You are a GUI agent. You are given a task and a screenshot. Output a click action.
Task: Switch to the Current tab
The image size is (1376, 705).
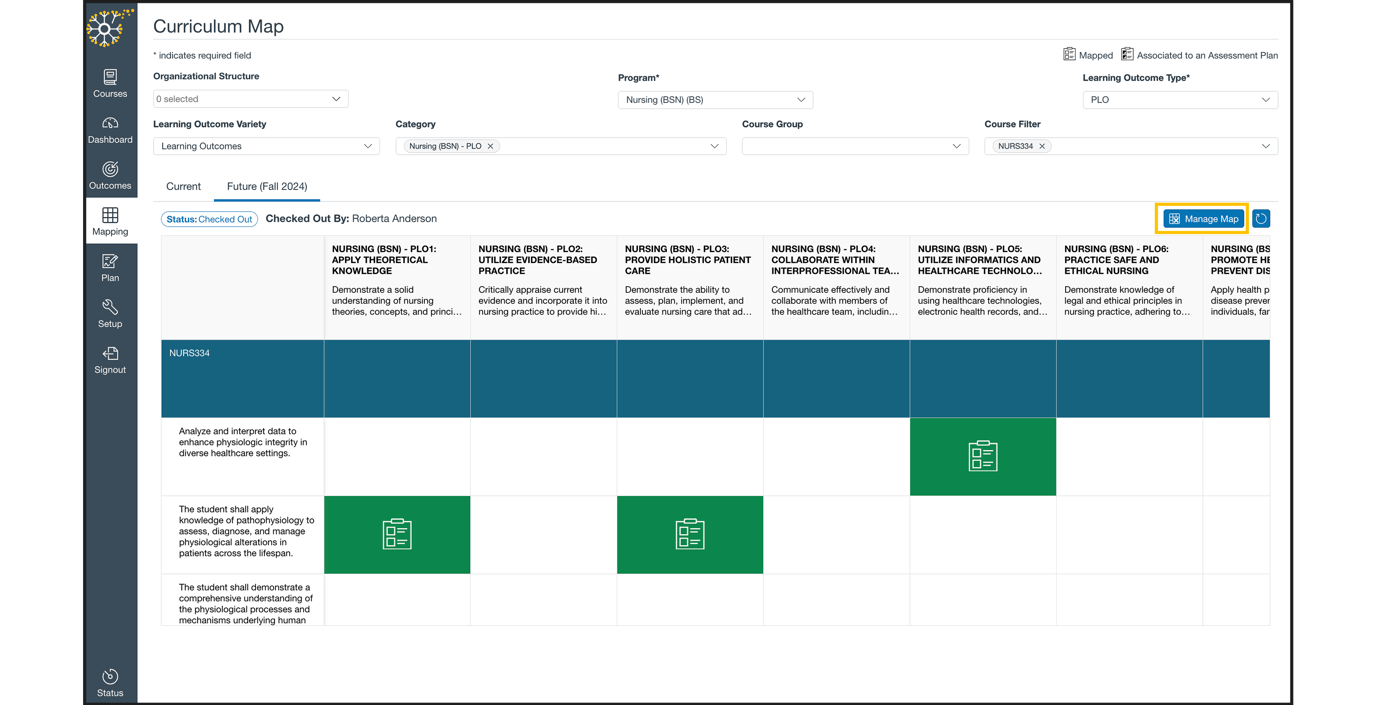click(183, 187)
